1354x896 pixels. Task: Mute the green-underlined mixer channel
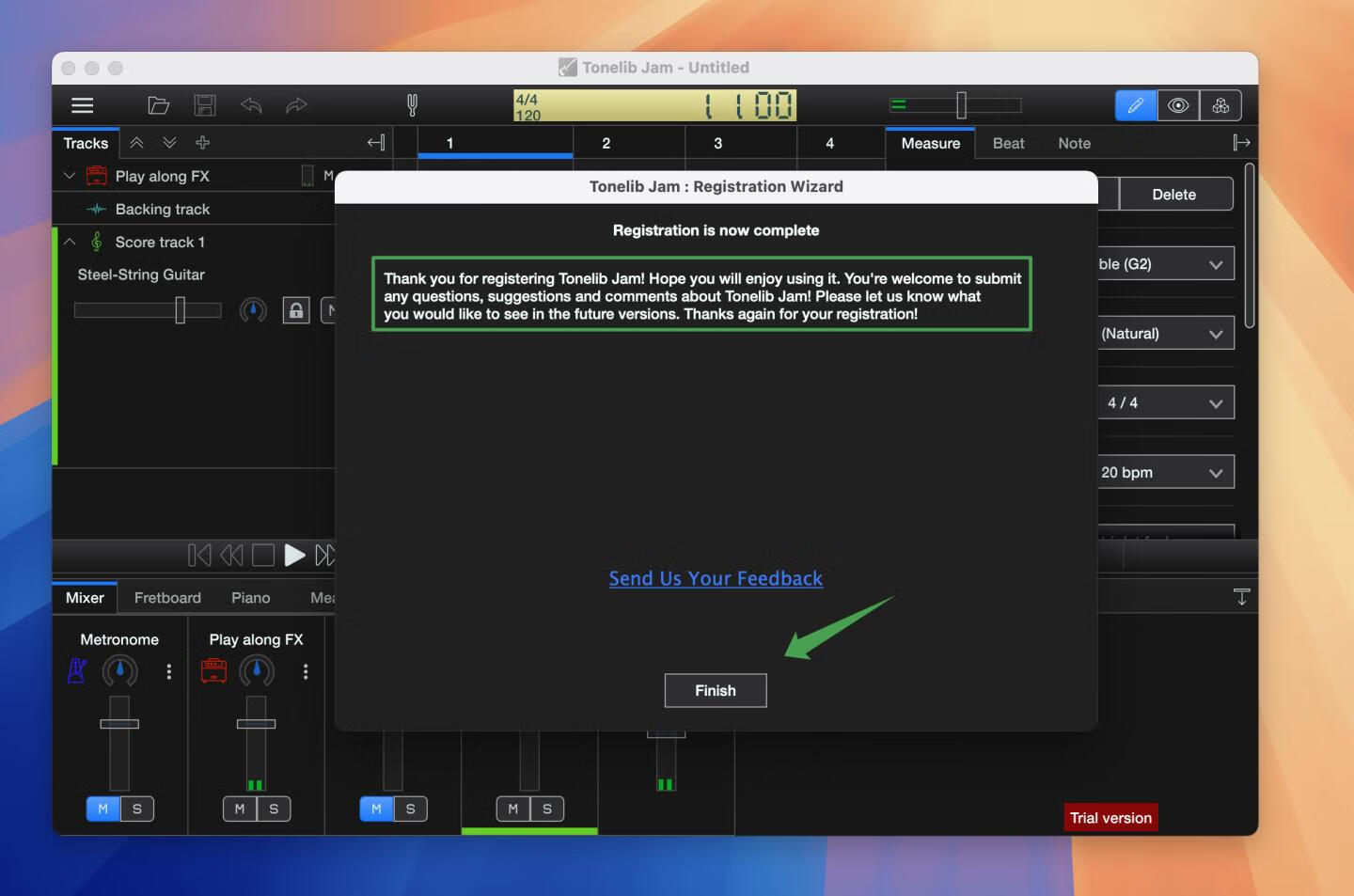[x=513, y=809]
